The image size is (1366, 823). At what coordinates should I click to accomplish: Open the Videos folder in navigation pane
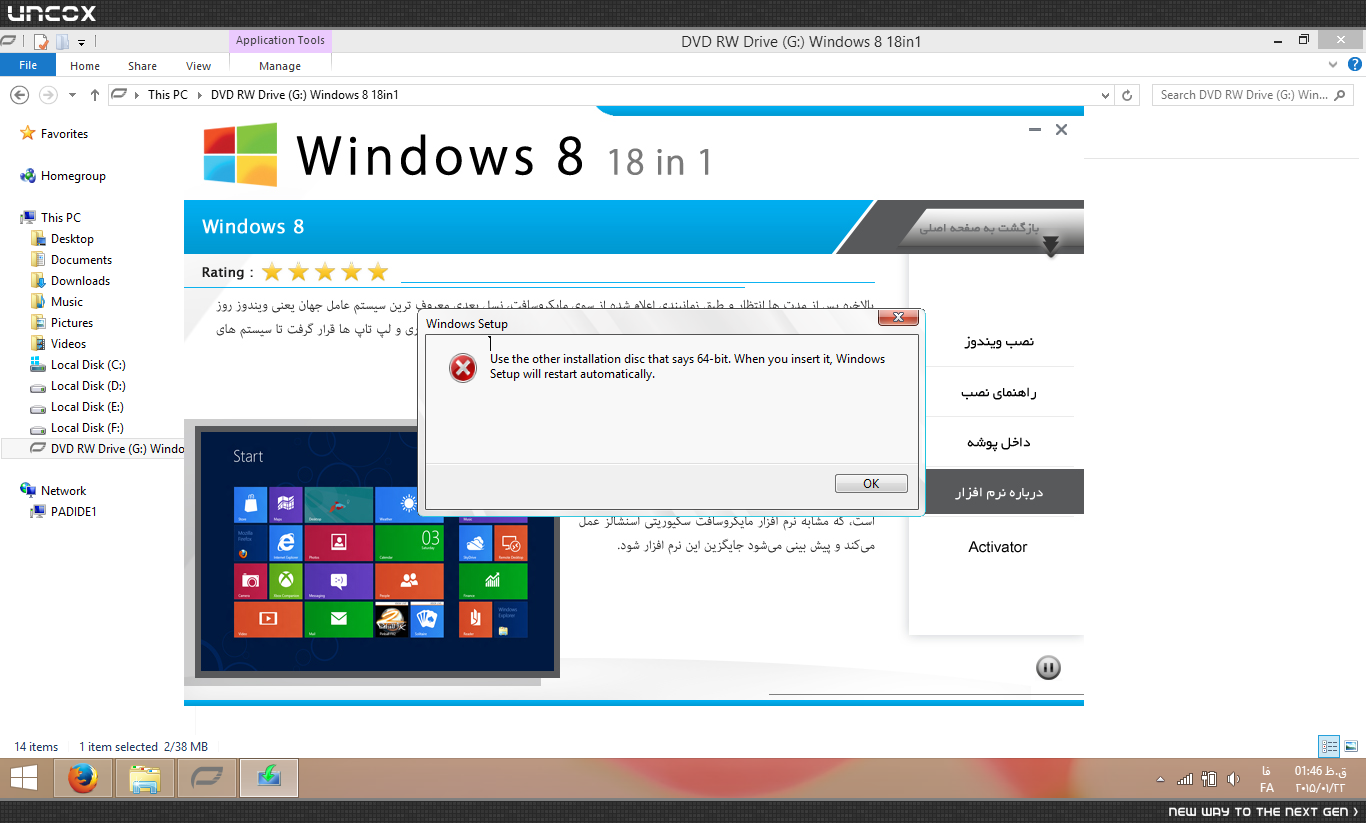click(68, 344)
